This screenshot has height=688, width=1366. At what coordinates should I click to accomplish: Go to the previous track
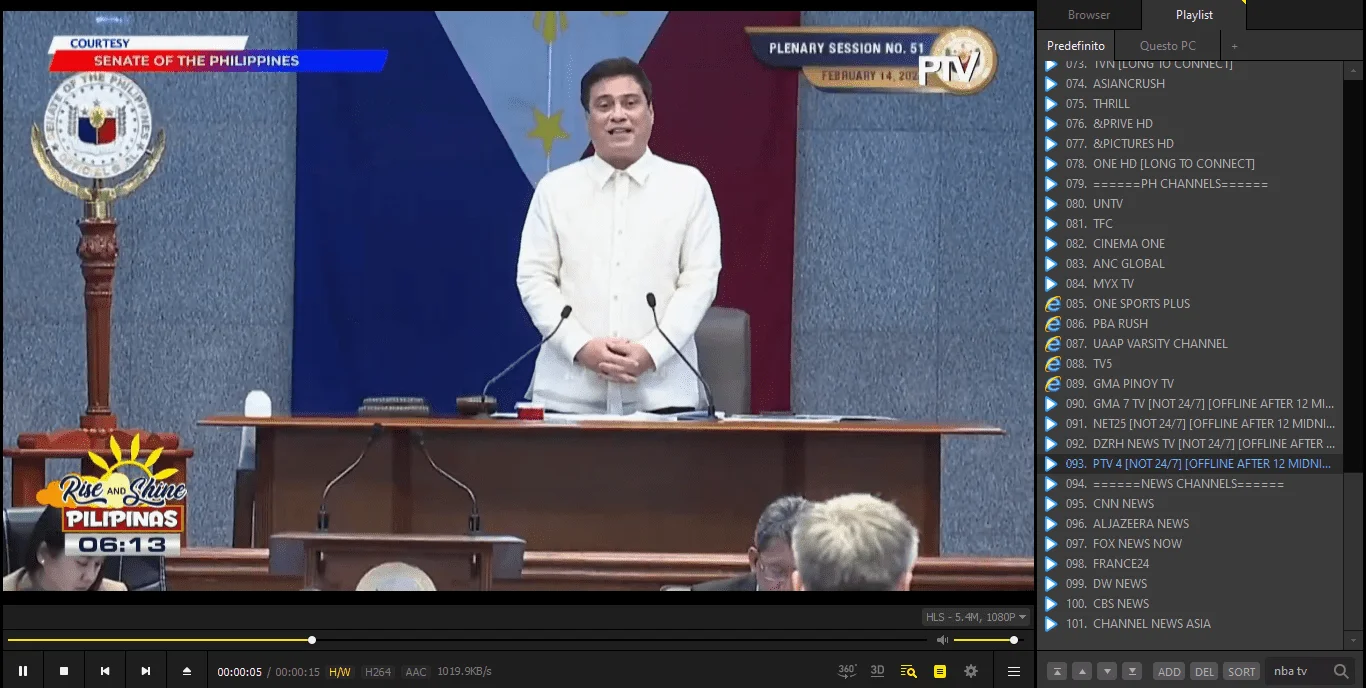tap(105, 671)
